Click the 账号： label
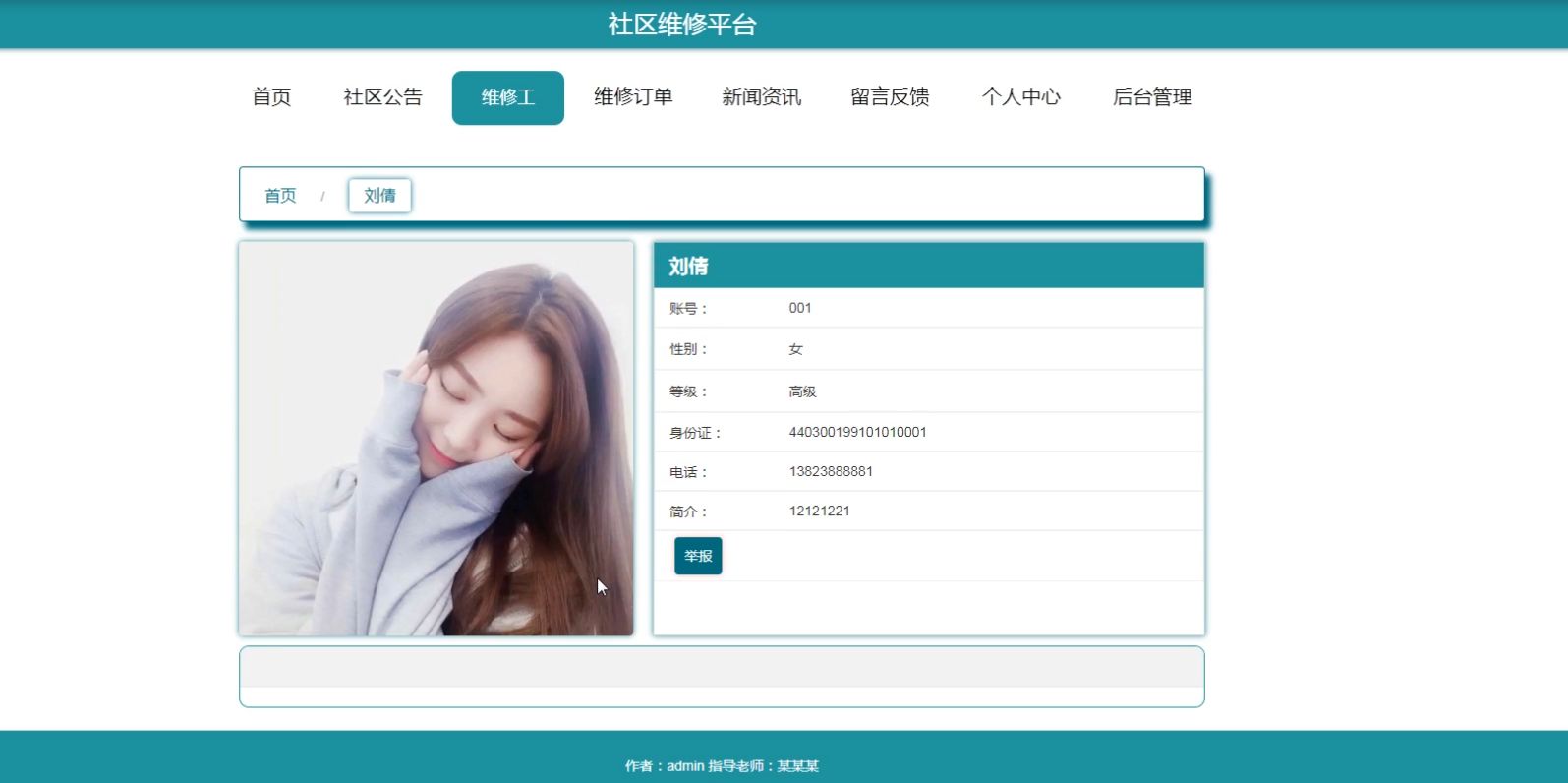Image resolution: width=1568 pixels, height=783 pixels. [689, 309]
